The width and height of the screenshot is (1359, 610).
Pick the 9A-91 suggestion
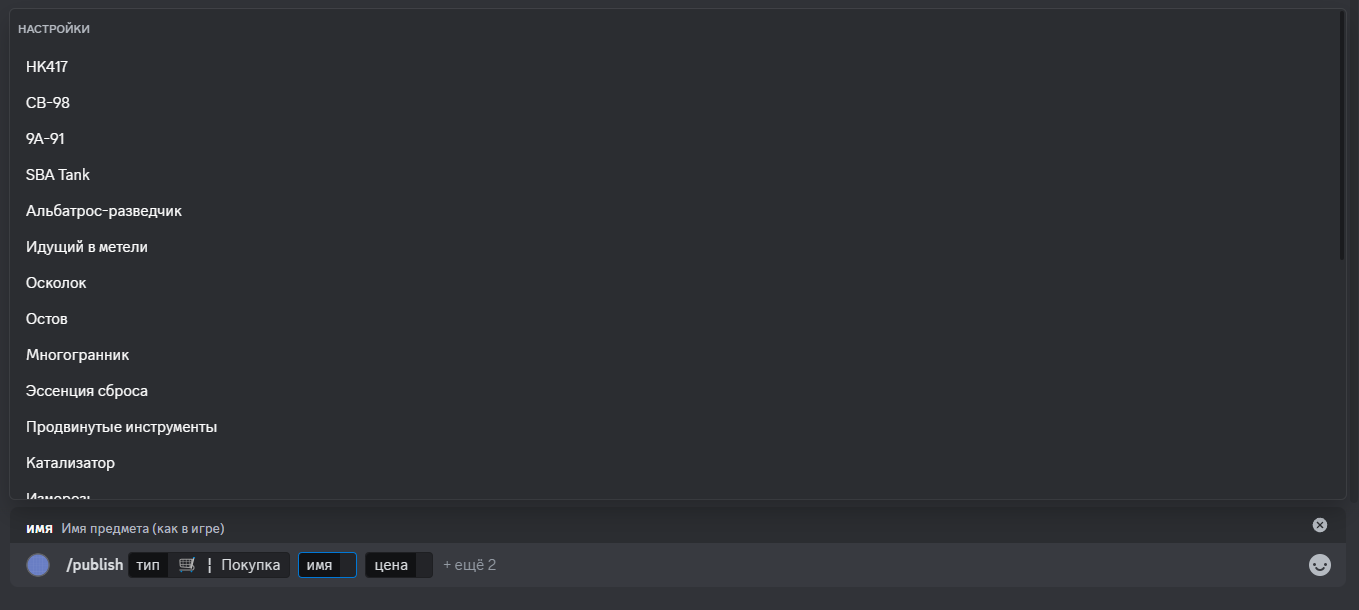pyautogui.click(x=676, y=139)
